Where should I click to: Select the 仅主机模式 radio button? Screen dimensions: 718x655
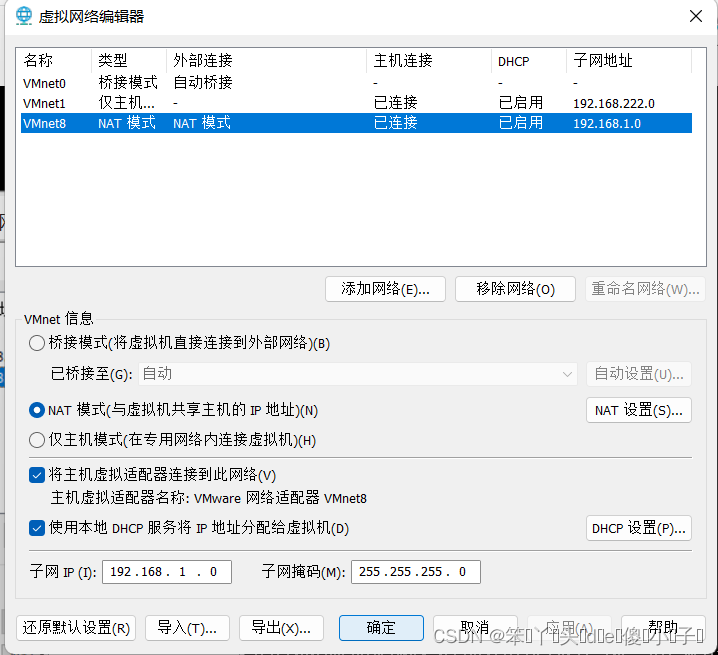pyautogui.click(x=37, y=440)
